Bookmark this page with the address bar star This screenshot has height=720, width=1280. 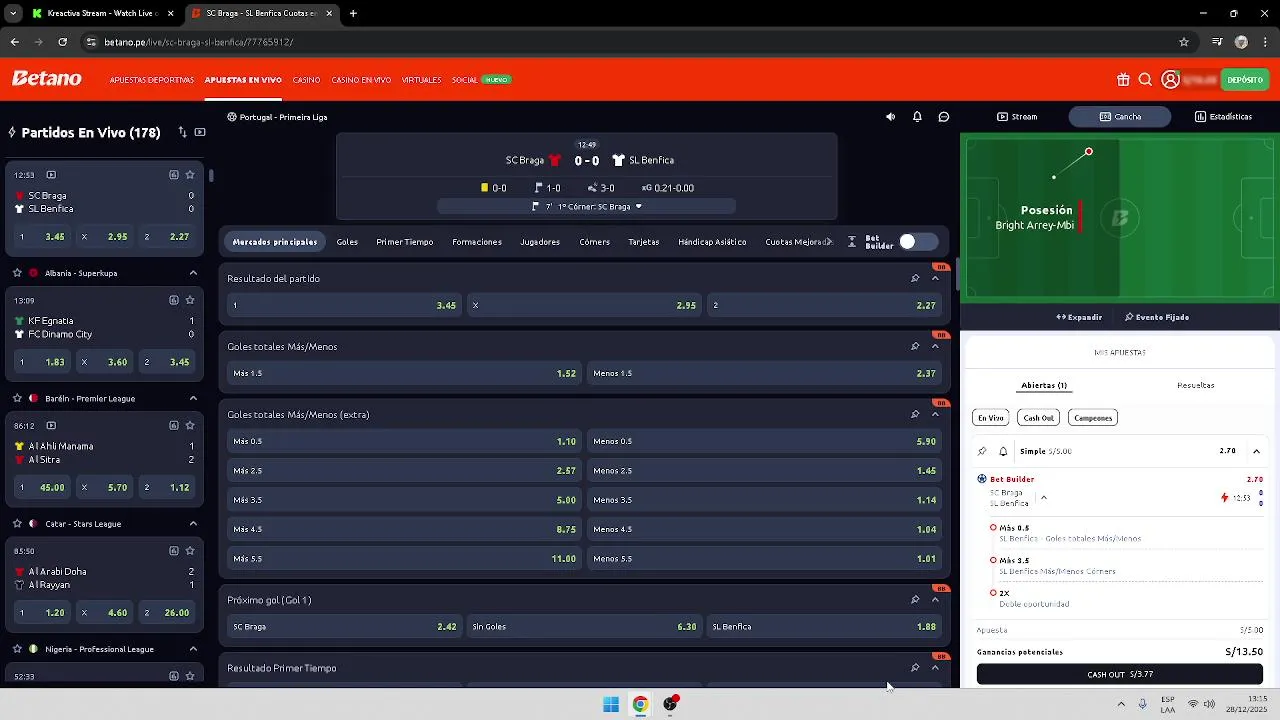click(x=1184, y=42)
